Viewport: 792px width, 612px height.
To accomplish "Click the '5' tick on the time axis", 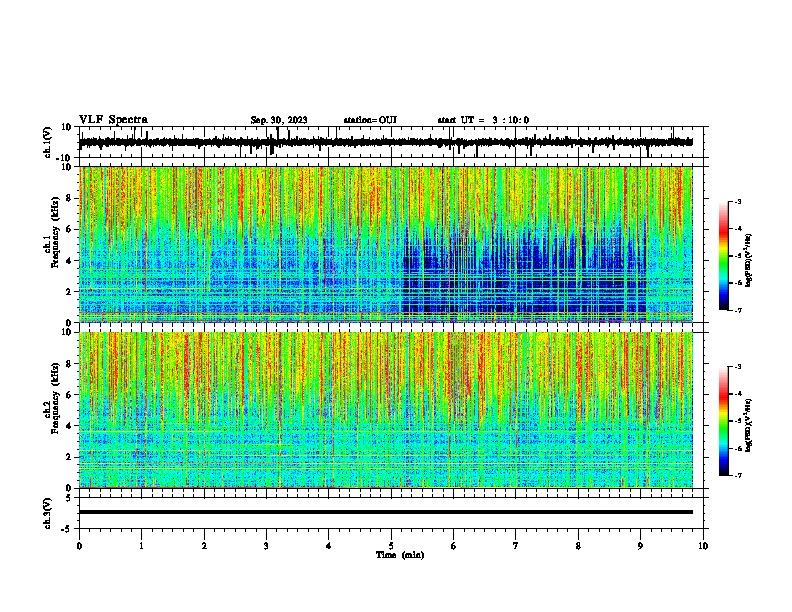I will coord(391,546).
